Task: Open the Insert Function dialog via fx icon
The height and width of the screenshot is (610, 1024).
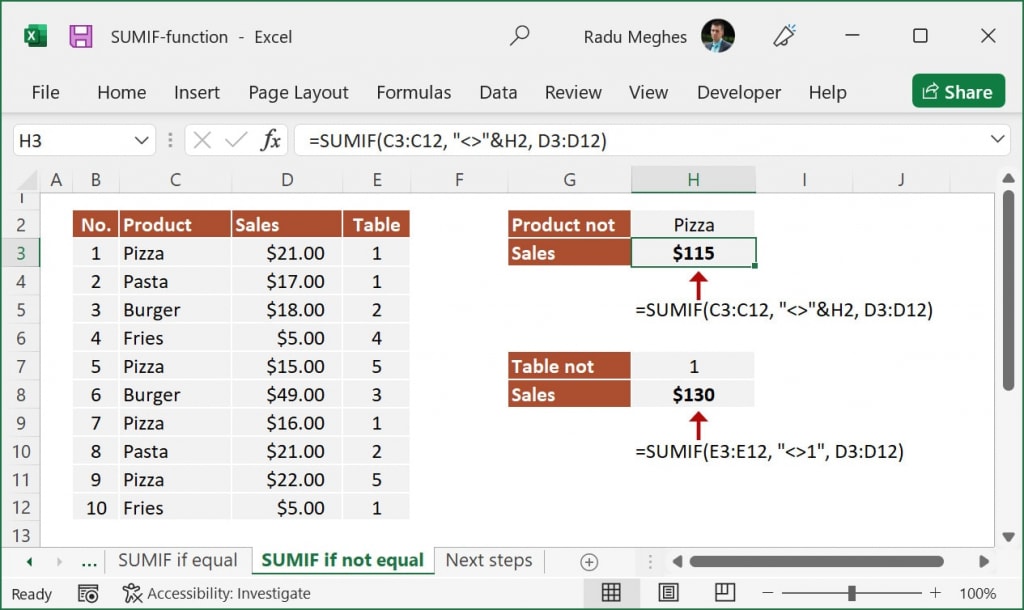Action: [270, 140]
